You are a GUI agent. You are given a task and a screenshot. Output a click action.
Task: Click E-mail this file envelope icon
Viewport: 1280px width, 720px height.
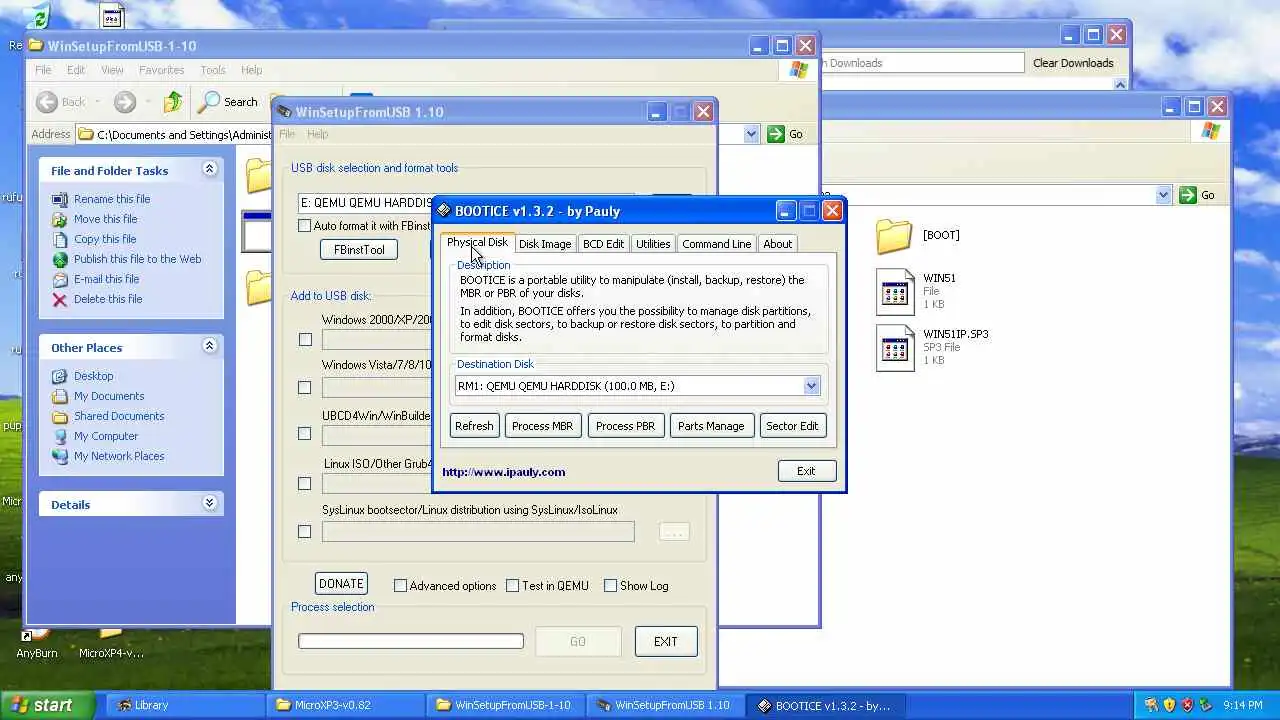(x=60, y=279)
